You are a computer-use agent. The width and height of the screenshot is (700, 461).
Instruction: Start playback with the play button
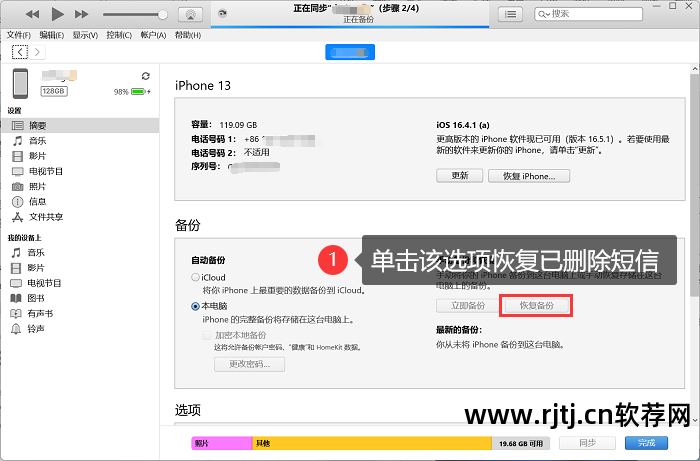[x=57, y=14]
